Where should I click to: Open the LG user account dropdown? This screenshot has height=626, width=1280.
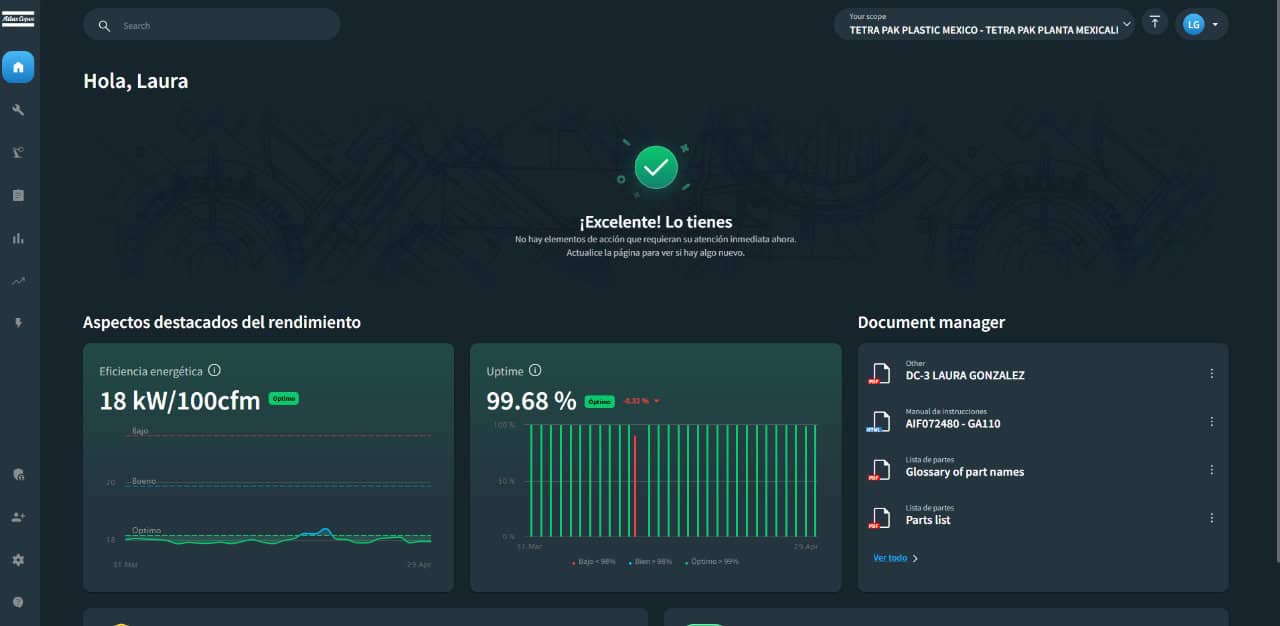click(1201, 24)
